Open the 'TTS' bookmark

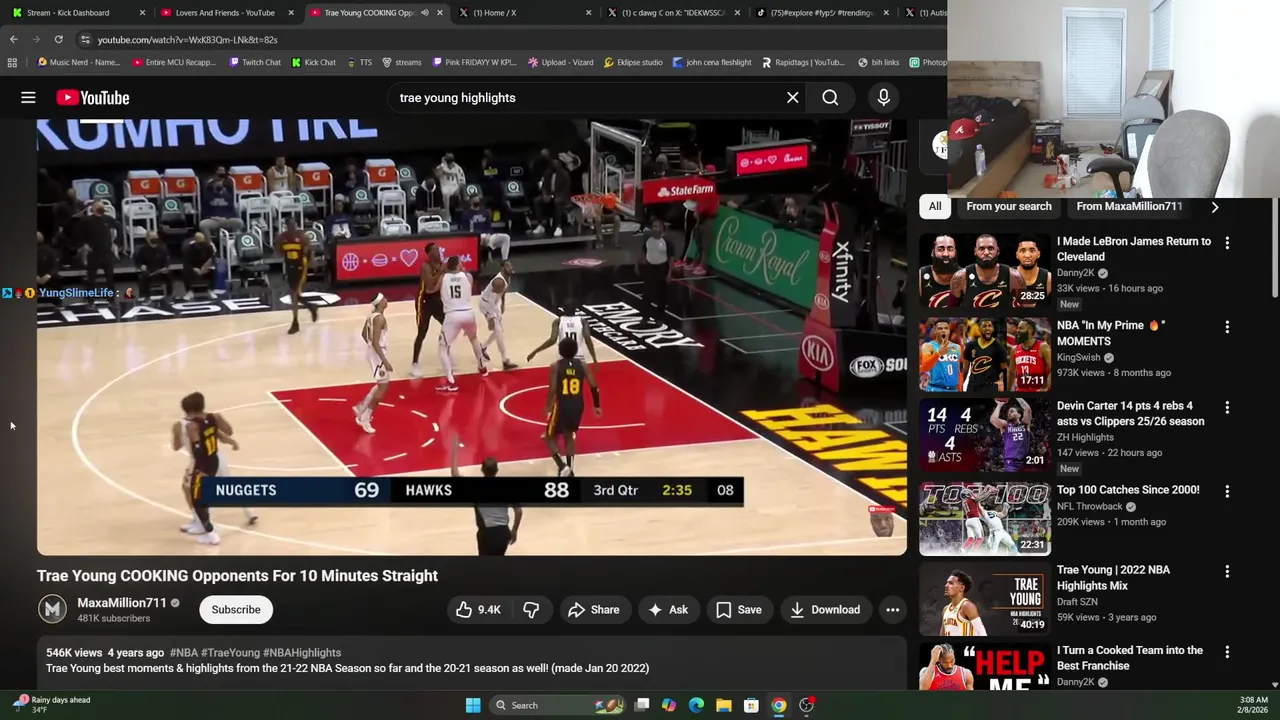tap(359, 62)
